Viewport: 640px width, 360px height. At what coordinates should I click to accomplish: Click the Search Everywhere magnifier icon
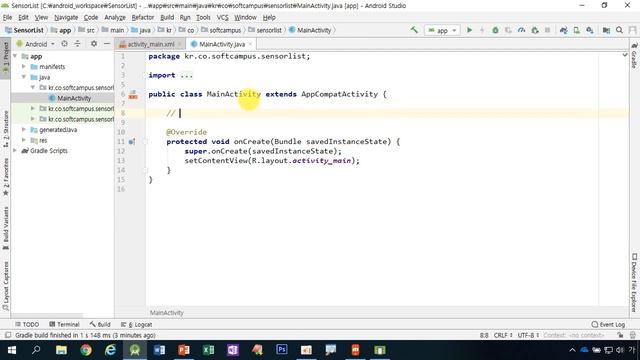pyautogui.click(x=620, y=30)
